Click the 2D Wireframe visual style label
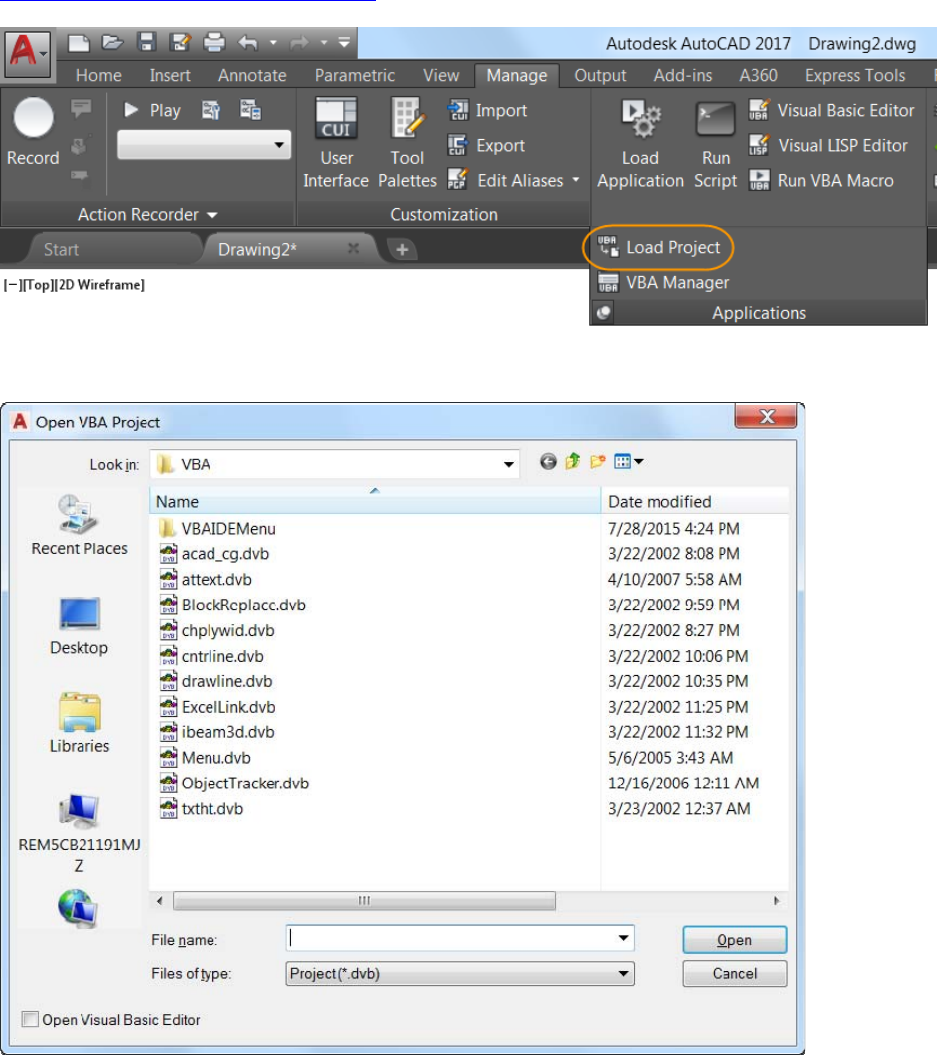This screenshot has width=937, height=1055. click(99, 285)
